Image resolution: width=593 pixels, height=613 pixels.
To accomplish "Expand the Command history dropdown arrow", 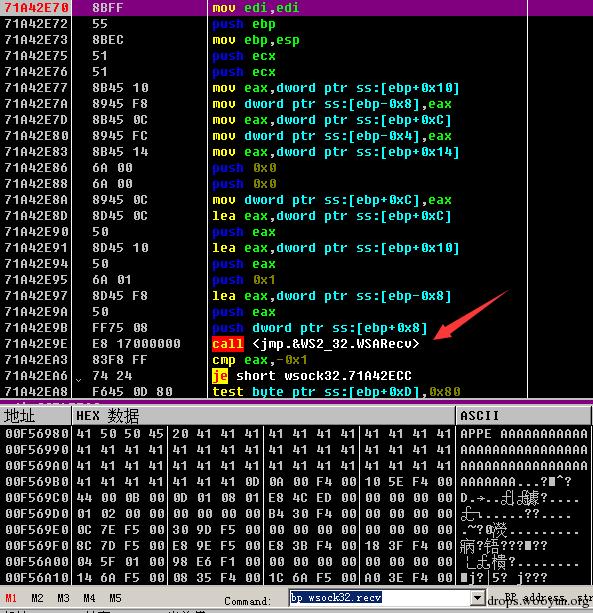I will [x=477, y=598].
